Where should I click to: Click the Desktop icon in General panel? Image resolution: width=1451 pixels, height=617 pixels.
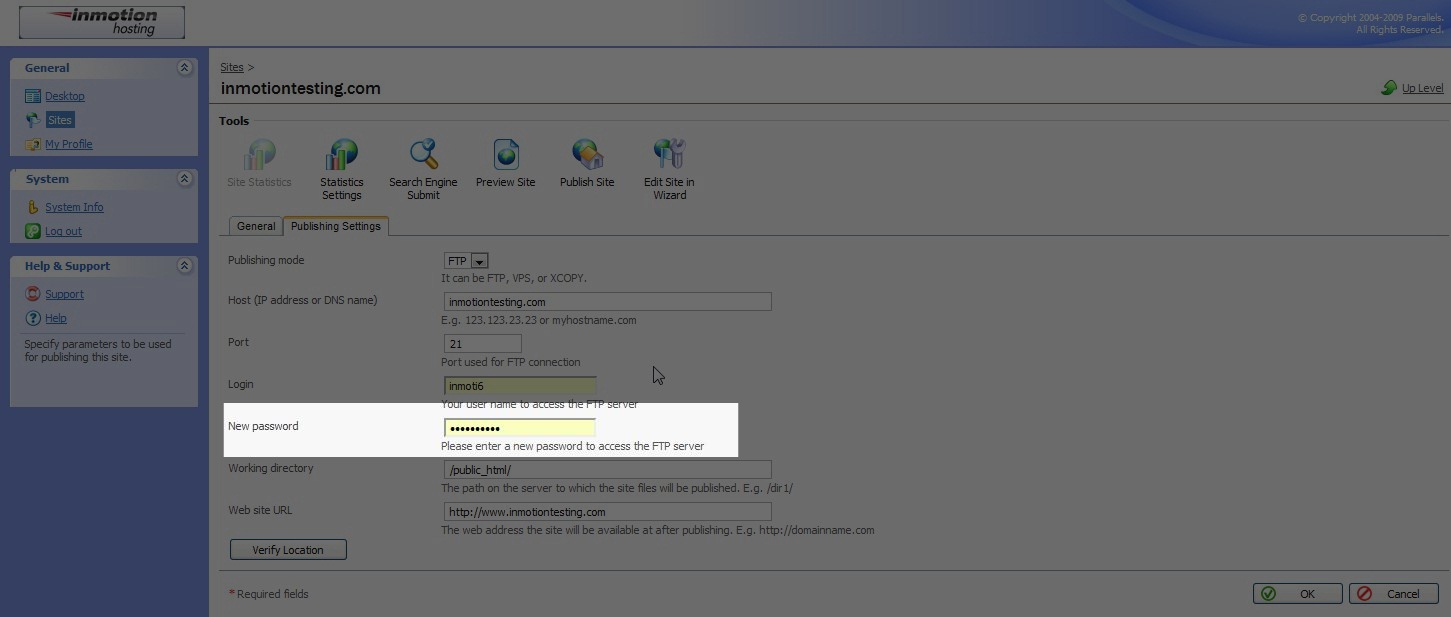pyautogui.click(x=33, y=96)
